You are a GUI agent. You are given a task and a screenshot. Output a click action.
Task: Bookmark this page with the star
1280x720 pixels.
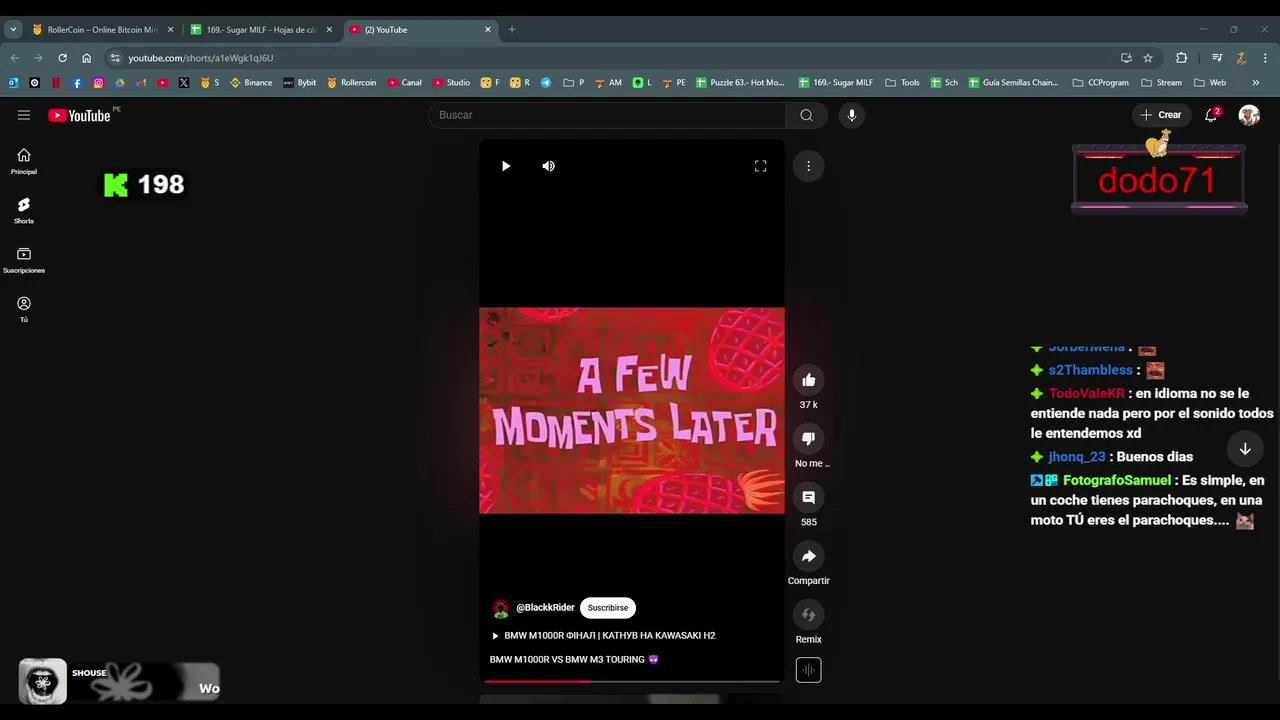tap(1148, 58)
